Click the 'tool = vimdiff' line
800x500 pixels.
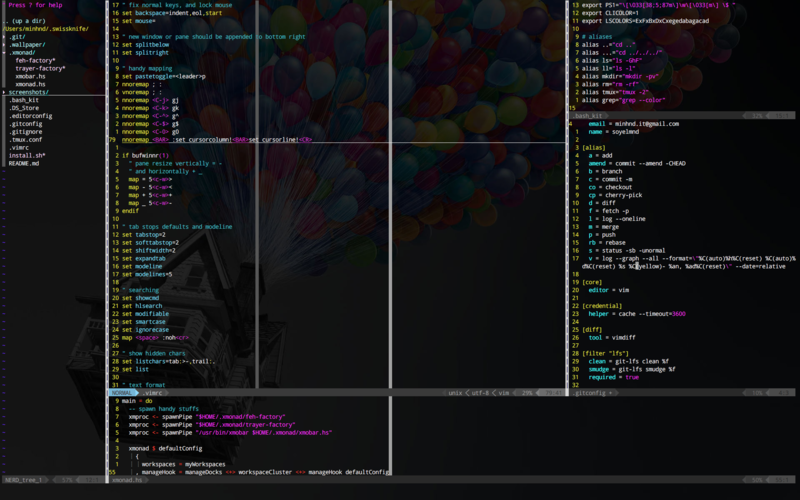612,338
